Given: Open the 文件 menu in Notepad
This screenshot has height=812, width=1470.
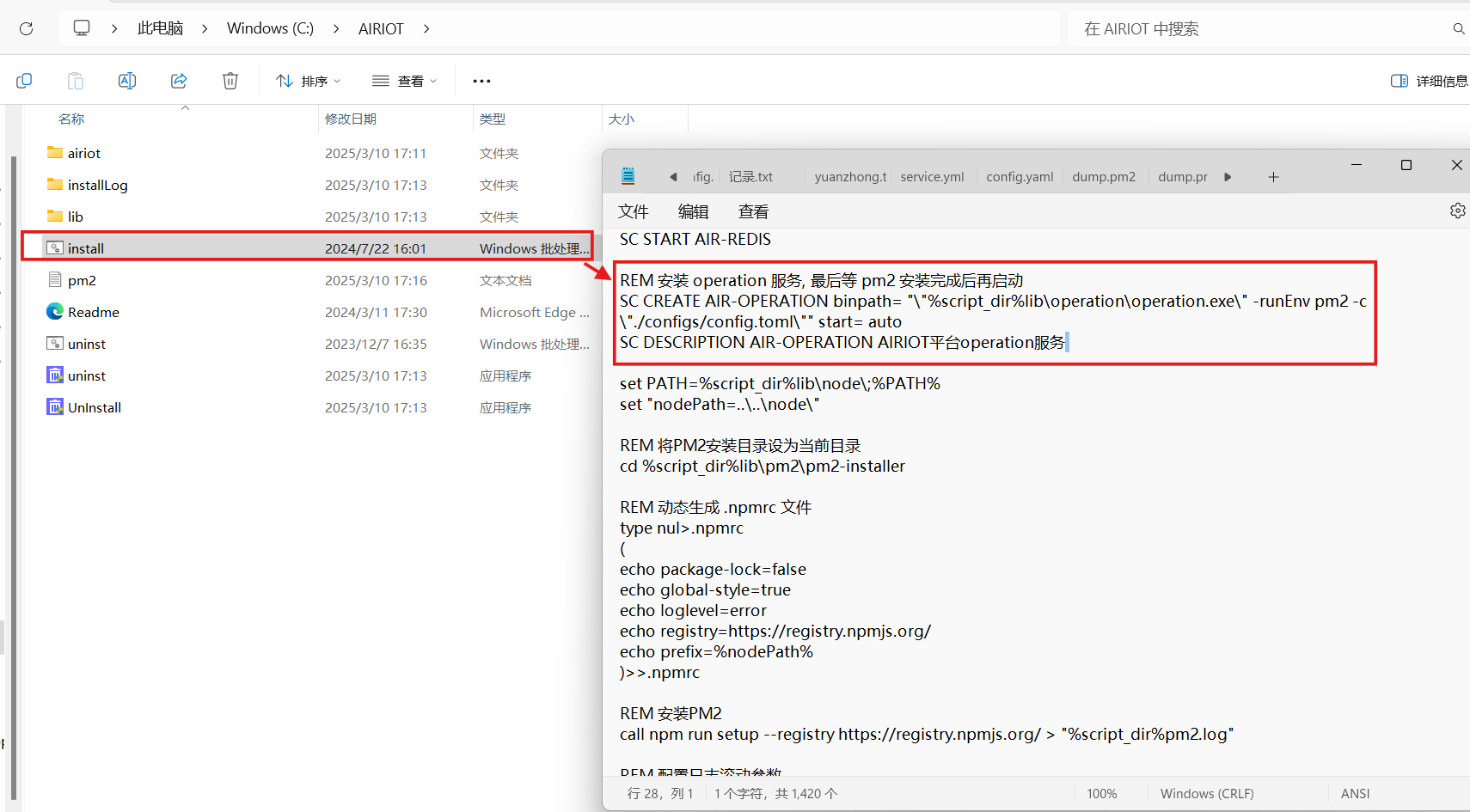Looking at the screenshot, I should tap(634, 211).
